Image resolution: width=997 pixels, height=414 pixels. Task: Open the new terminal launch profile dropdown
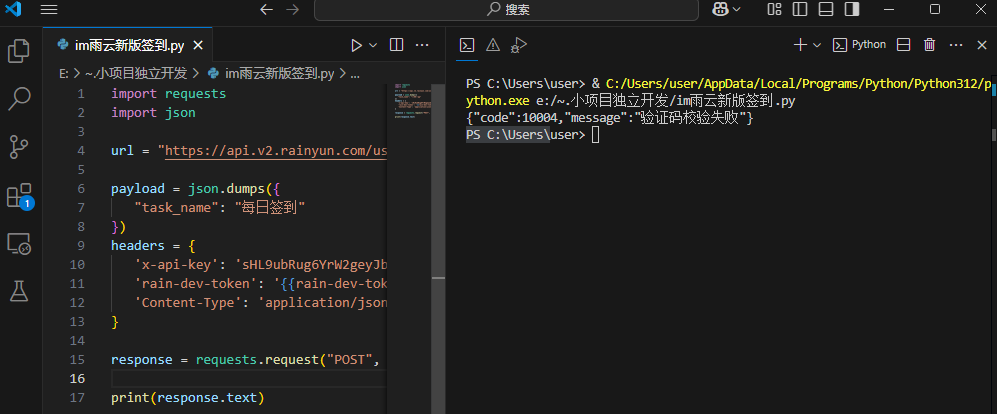(817, 45)
